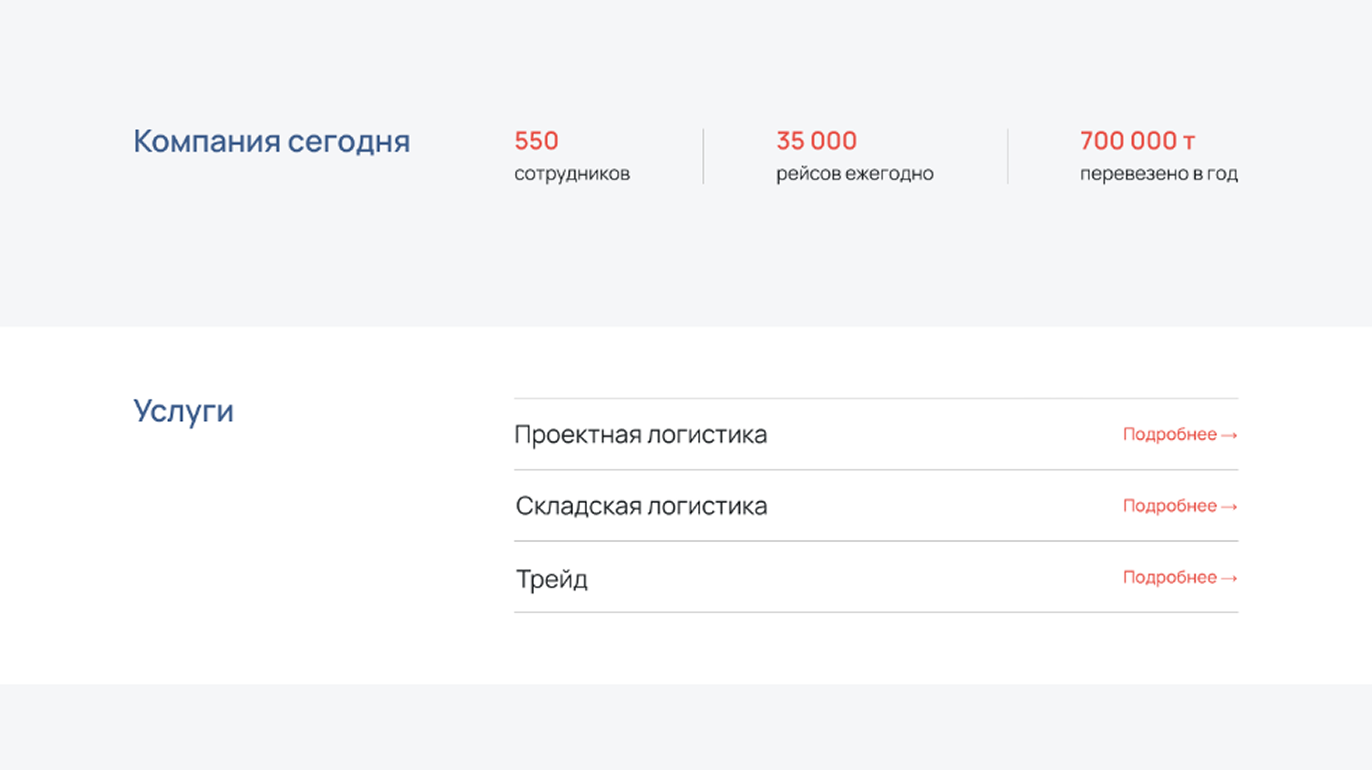Click the Услуги section heading
This screenshot has width=1372, height=770.
coord(183,411)
